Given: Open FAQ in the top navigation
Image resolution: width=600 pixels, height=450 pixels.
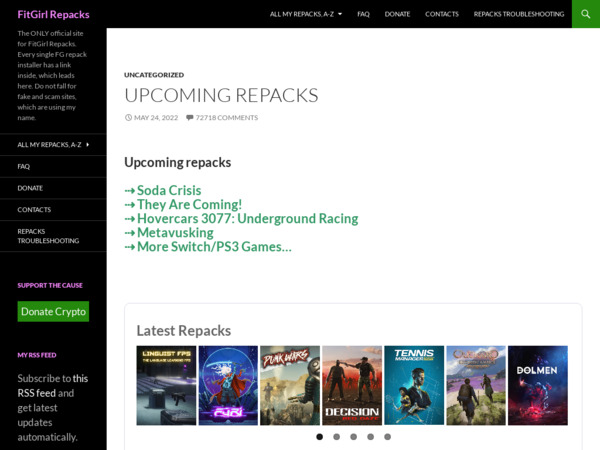Looking at the screenshot, I should point(363,14).
